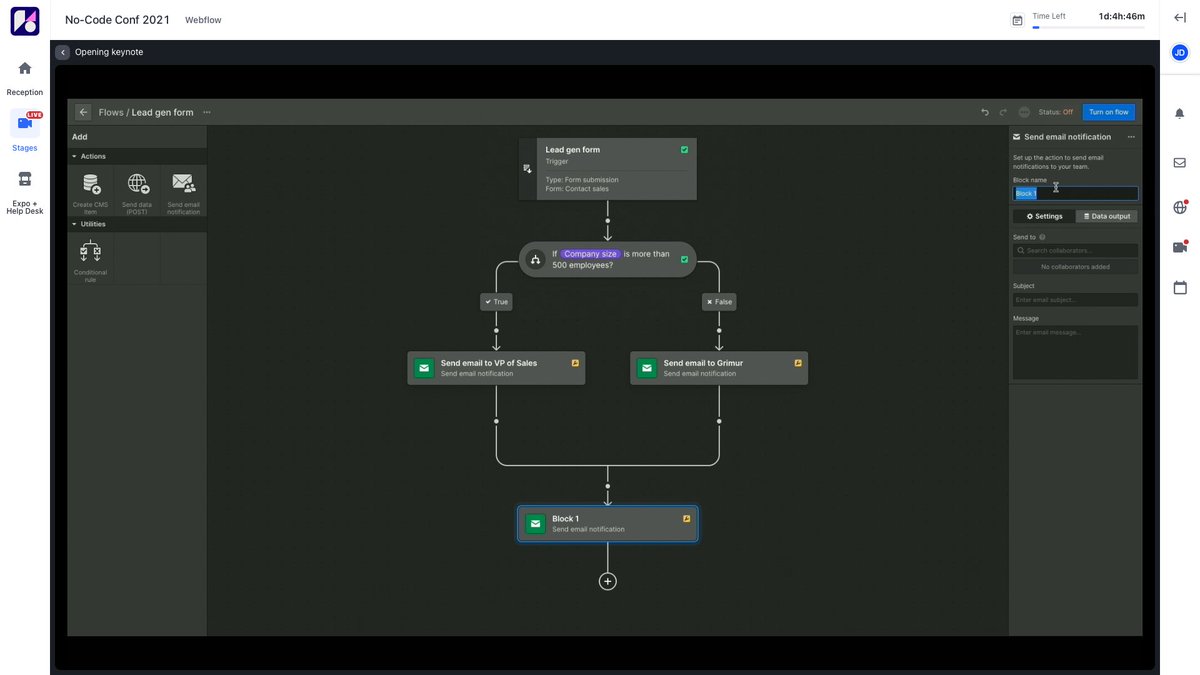
Task: Add a Create CMS item action
Action: [x=91, y=192]
